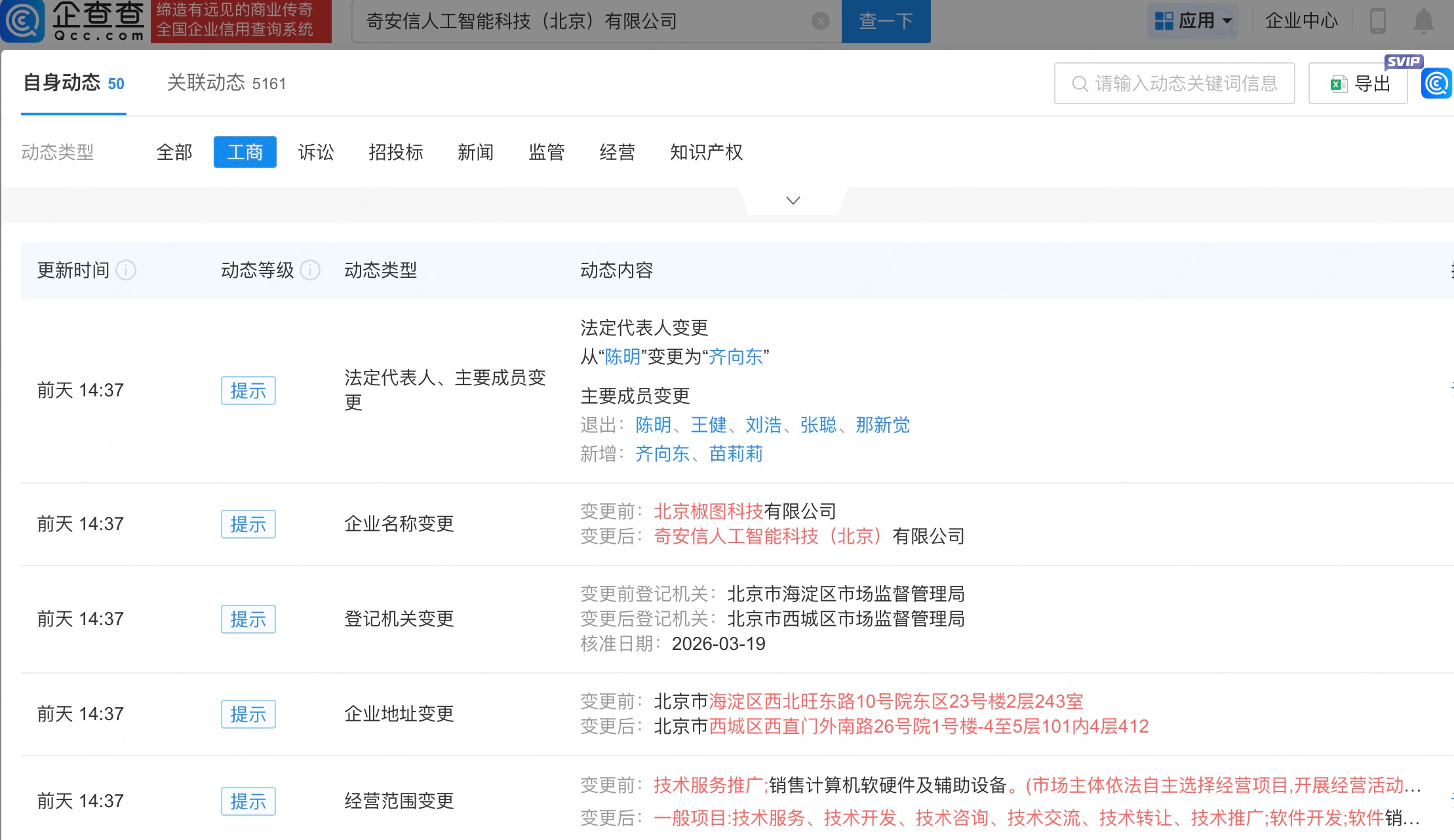Open 企业中心 menu
The image size is (1454, 840).
tap(1301, 21)
